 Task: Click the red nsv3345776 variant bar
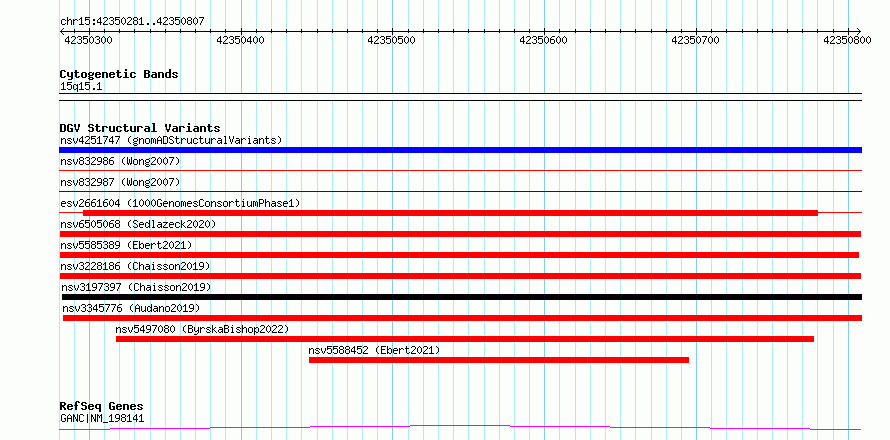click(463, 318)
